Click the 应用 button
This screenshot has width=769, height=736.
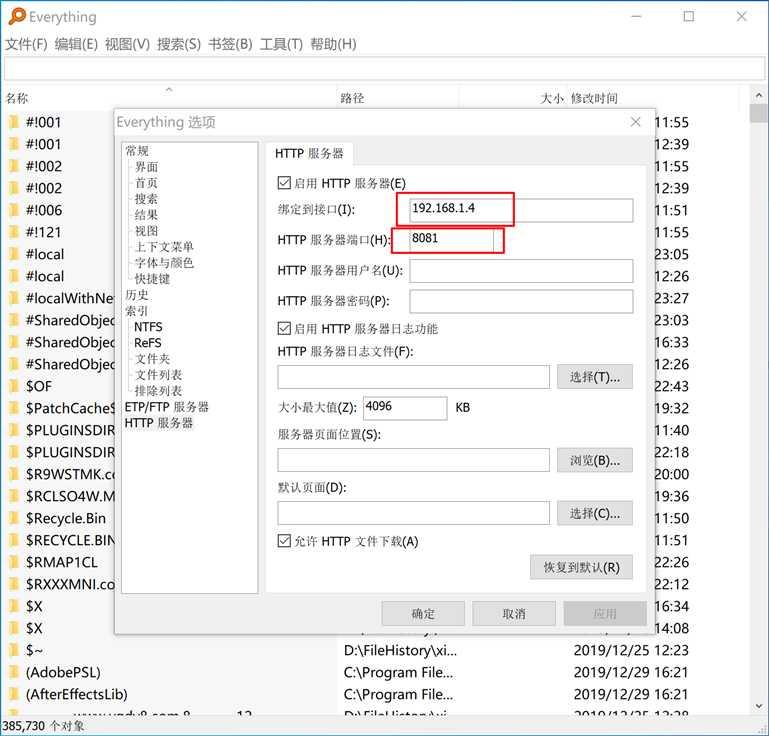[x=605, y=613]
